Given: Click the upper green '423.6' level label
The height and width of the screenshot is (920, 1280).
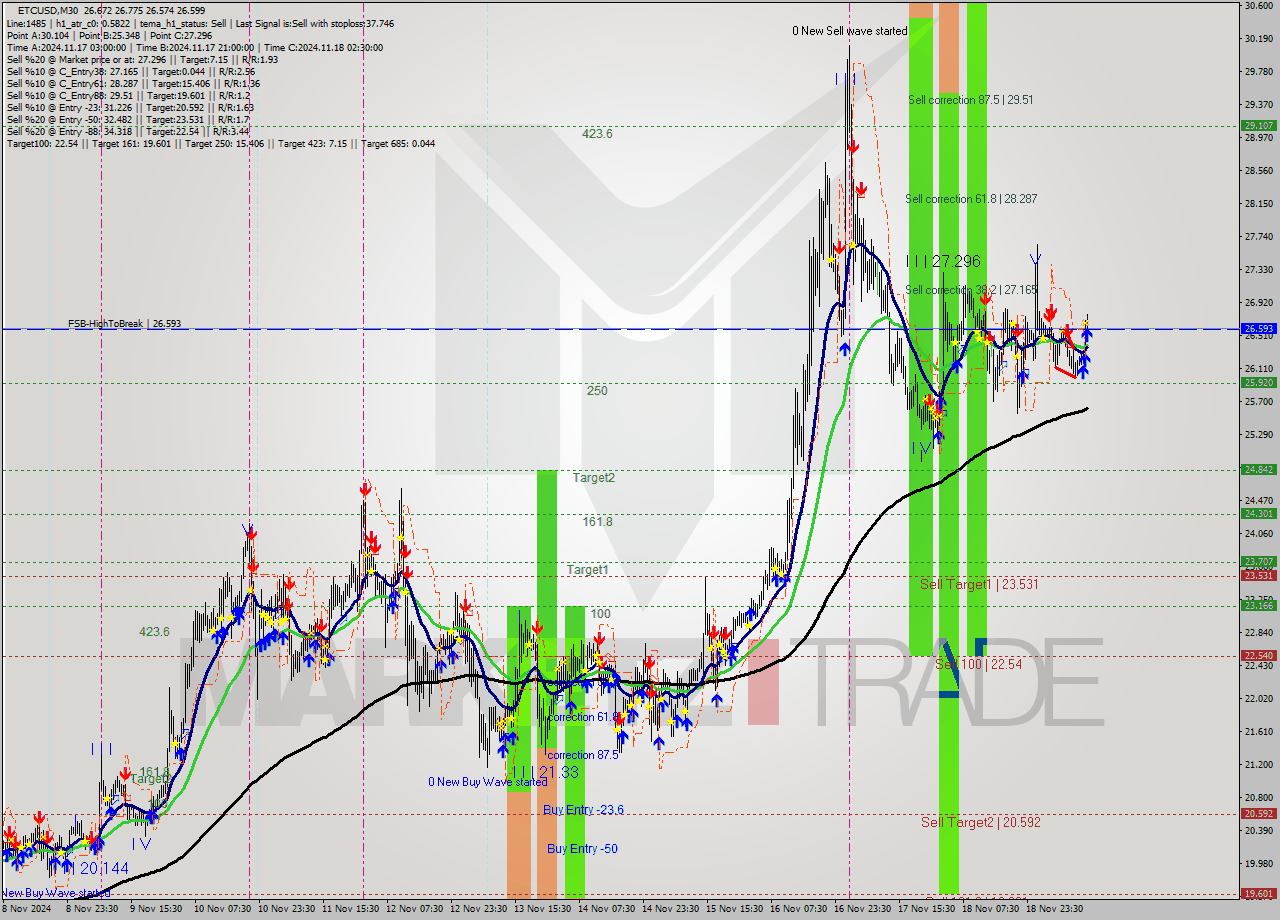Looking at the screenshot, I should click(x=597, y=133).
